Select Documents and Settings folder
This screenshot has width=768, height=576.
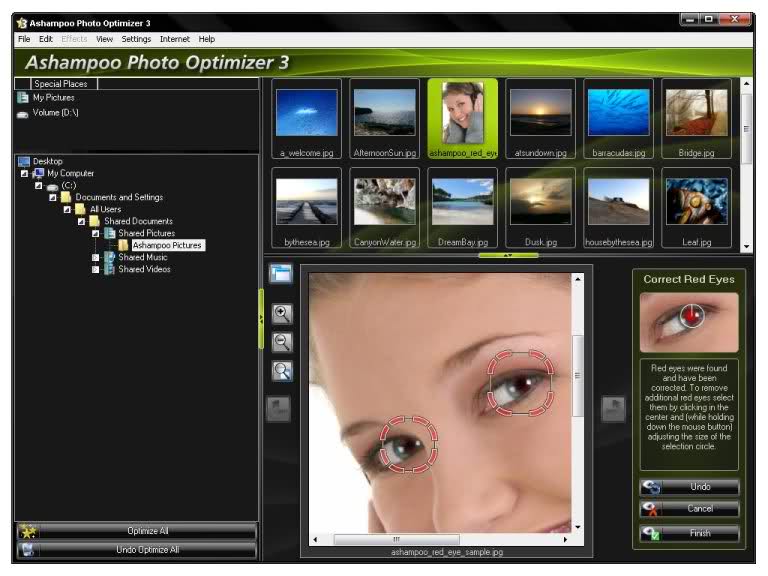point(119,197)
